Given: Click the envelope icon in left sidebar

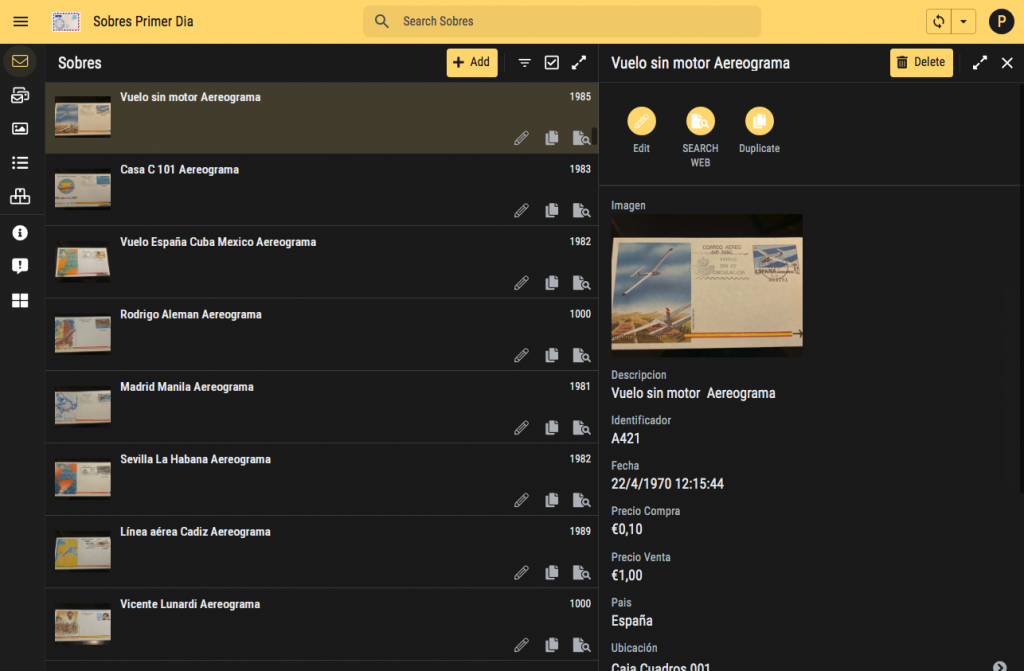Looking at the screenshot, I should 20,62.
